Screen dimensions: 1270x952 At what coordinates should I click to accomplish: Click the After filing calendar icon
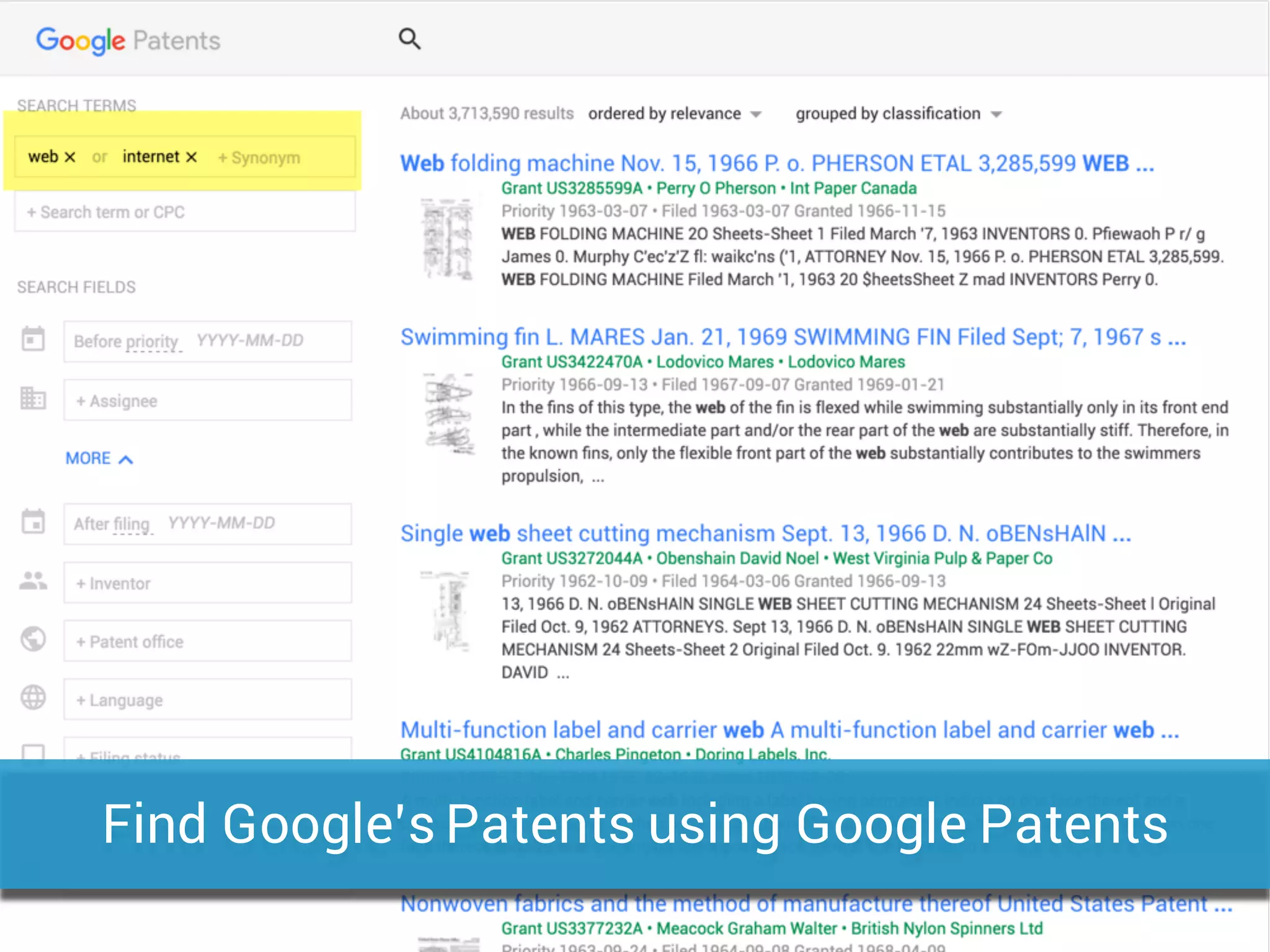33,522
